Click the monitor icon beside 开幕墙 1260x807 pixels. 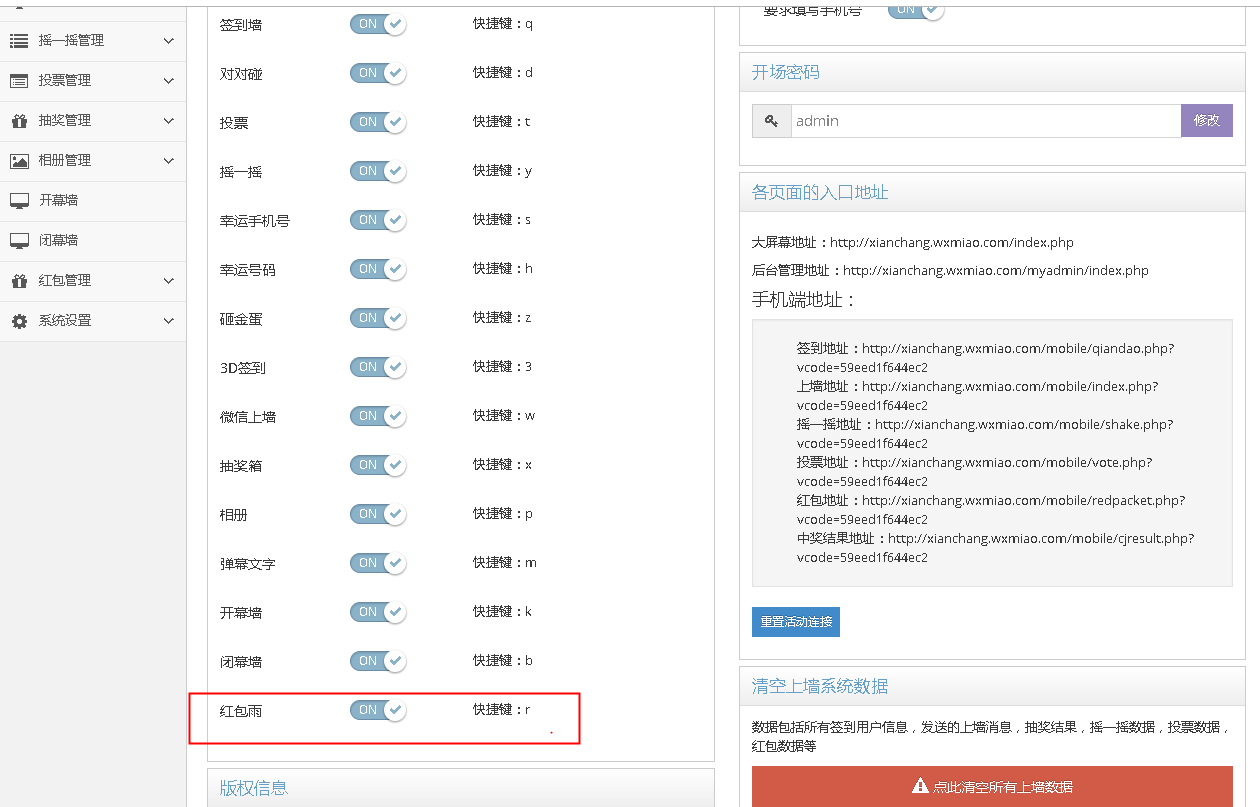click(x=19, y=201)
